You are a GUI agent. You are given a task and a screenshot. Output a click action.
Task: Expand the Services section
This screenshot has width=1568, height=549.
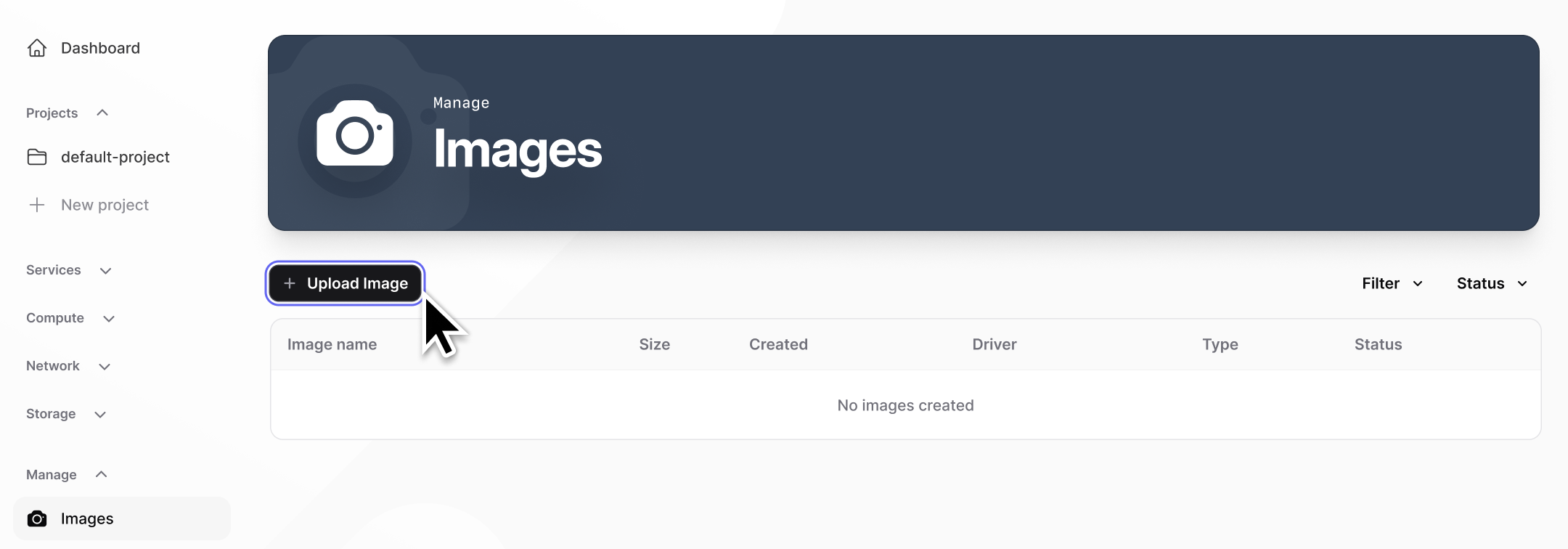105,271
